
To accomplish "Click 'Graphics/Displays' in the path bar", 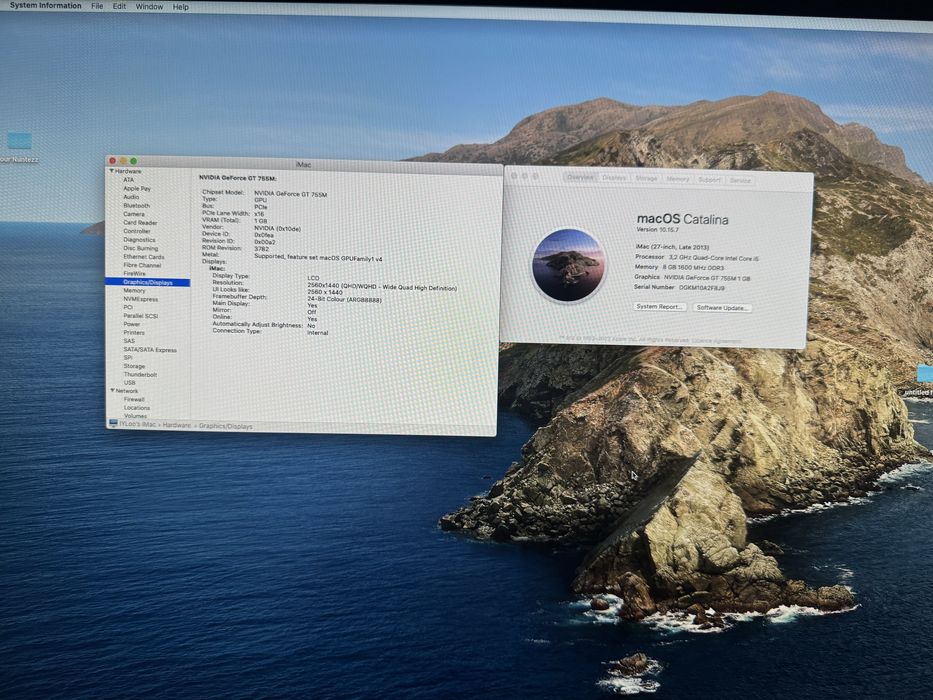I will [x=226, y=426].
